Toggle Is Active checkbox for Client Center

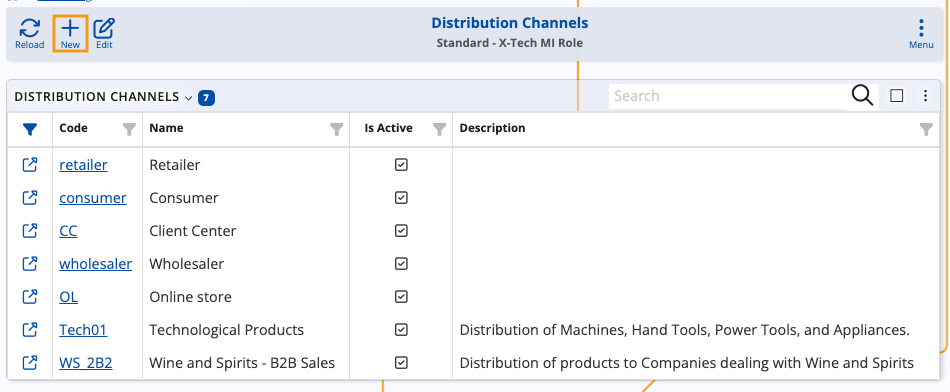(401, 230)
